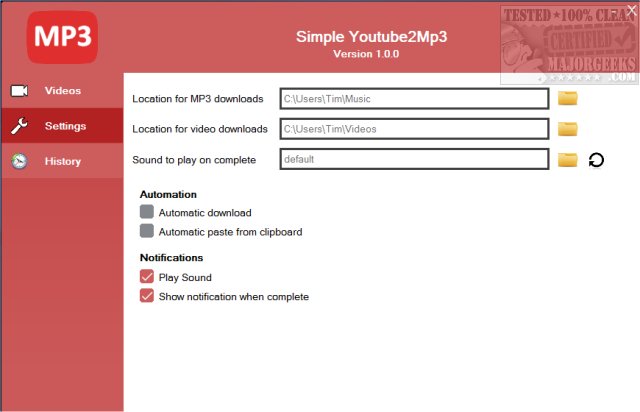Screen dimensions: 640x412
Task: Click the Version 1.0.0 text
Action: [366, 54]
